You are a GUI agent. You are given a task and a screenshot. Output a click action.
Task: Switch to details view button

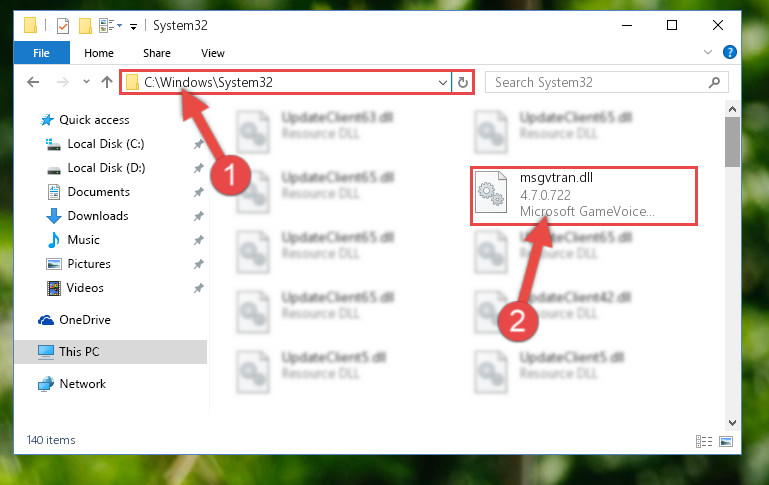click(704, 441)
